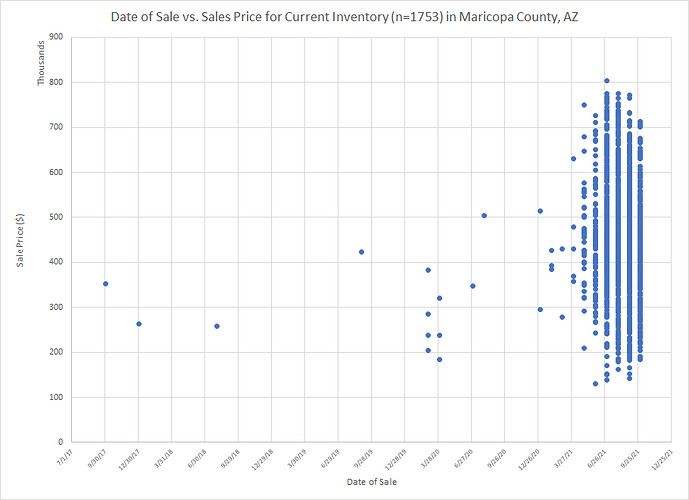Click the x-axis date label '6/29/19'

[x=330, y=458]
